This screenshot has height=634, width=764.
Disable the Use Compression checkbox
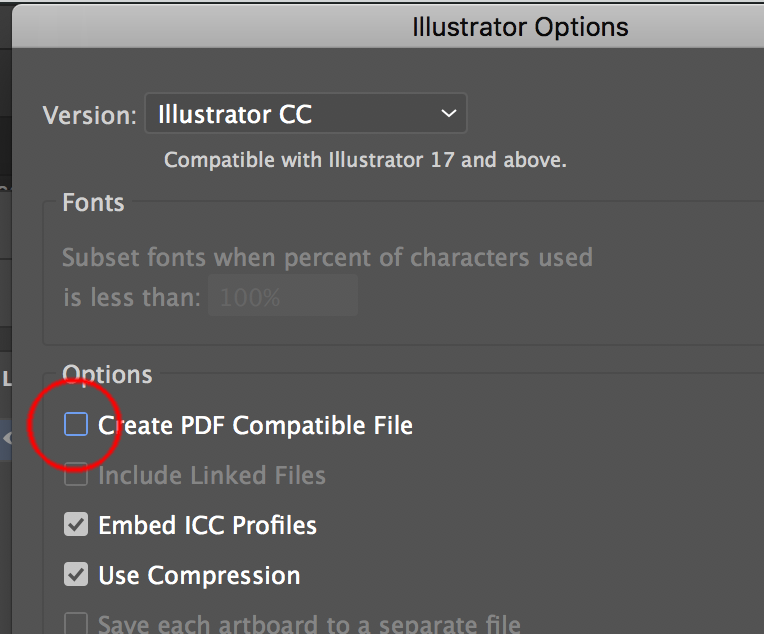click(x=76, y=575)
